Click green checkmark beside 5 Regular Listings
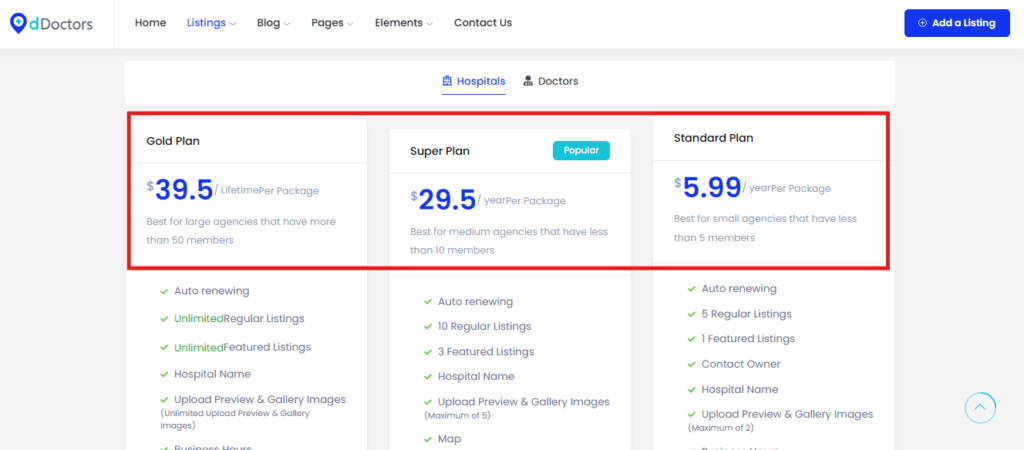1024x450 pixels. (x=692, y=314)
